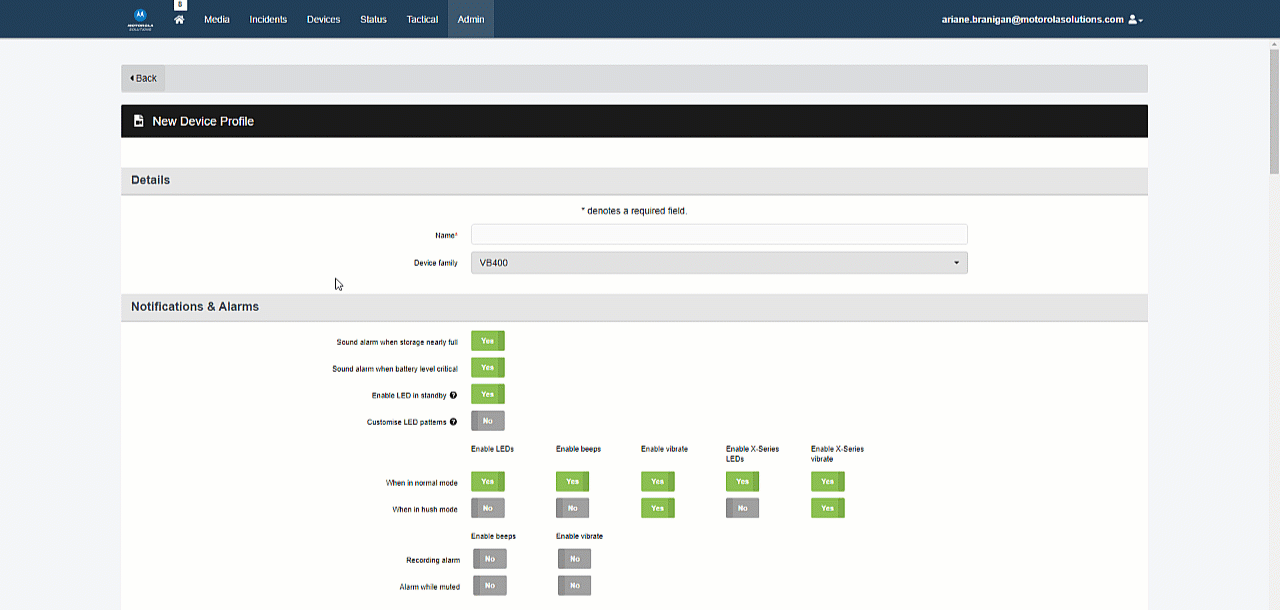The height and width of the screenshot is (610, 1280).
Task: Switch to the Incidents tab
Action: click(x=268, y=19)
